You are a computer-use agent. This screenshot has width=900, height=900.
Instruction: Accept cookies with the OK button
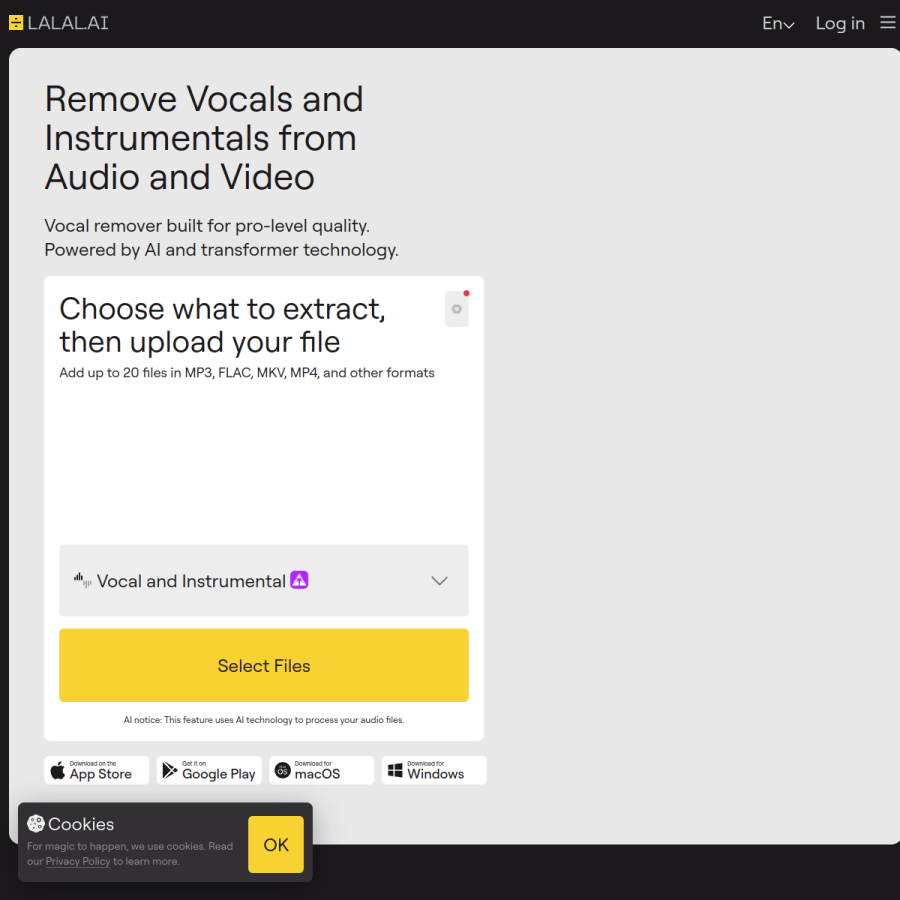pyautogui.click(x=276, y=844)
